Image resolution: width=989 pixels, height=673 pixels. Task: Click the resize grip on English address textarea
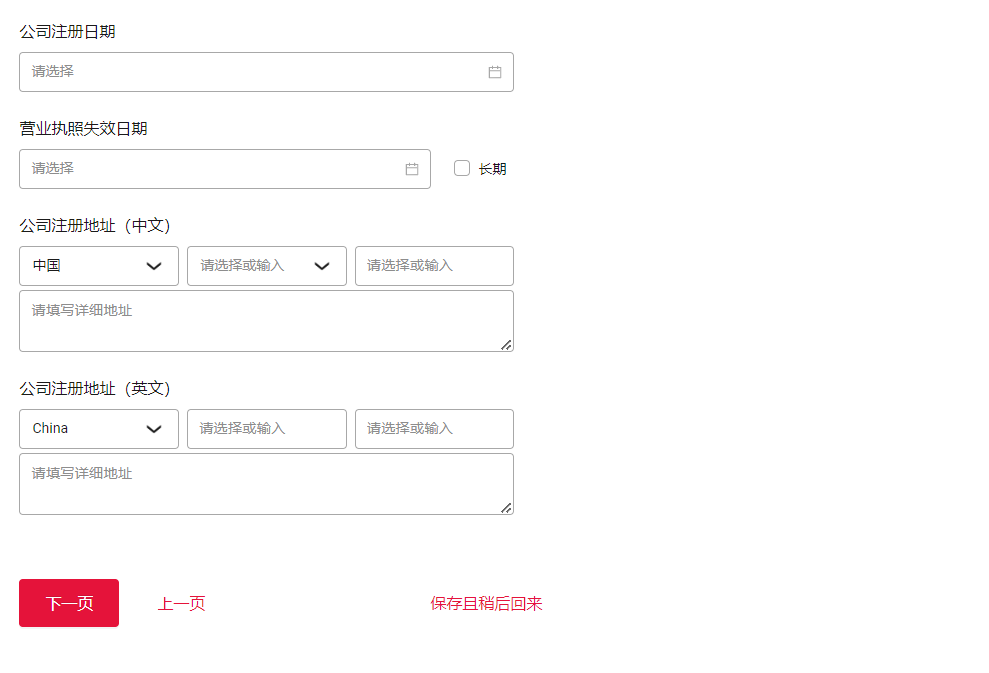[508, 507]
